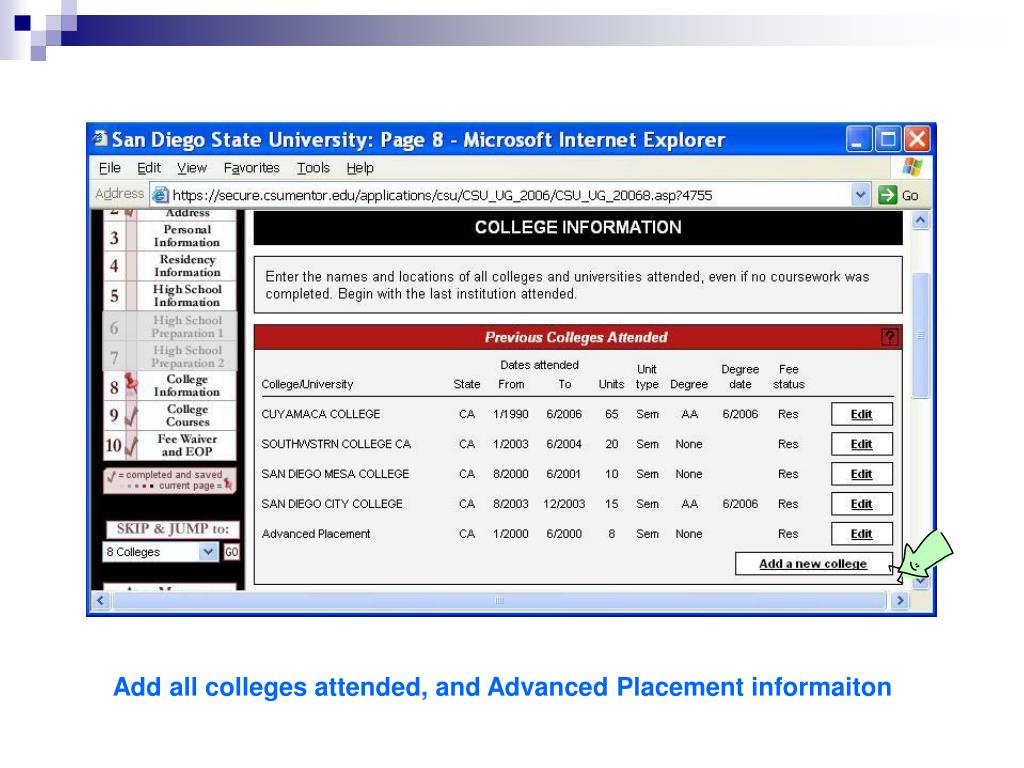Screen dimensions: 1024x768
Task: Click 12/2003 end date for San Diego City College
Action: pyautogui.click(x=564, y=504)
